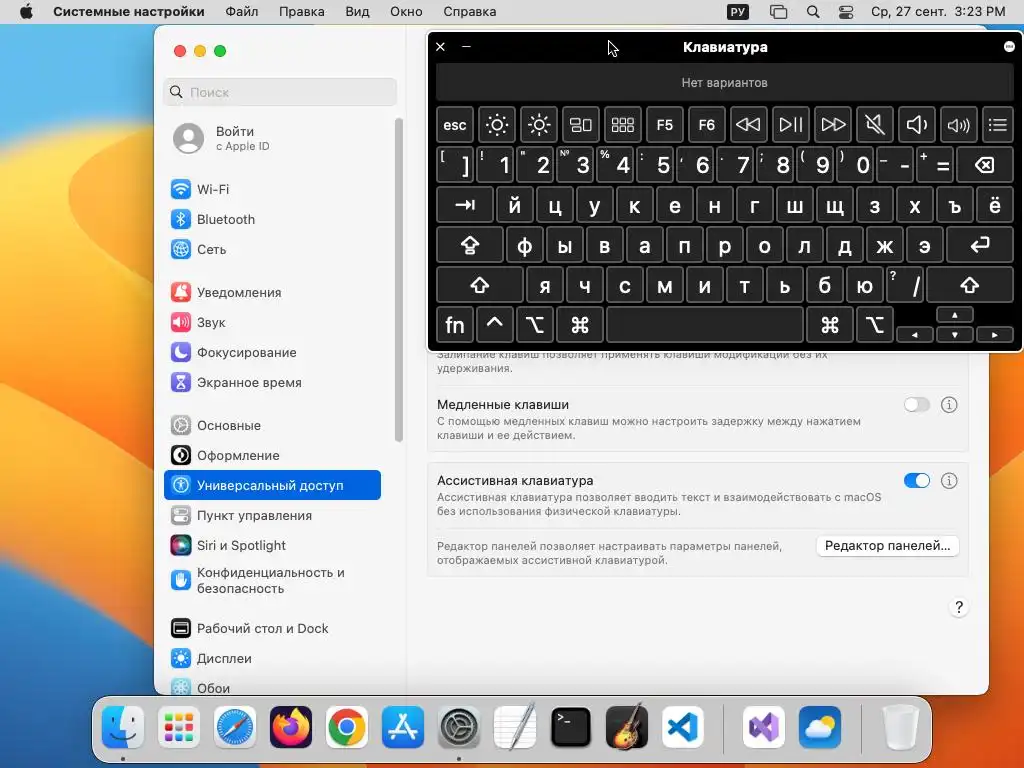Lower brightness with the dim sun key
Screen dimensions: 1024x768
(496, 125)
